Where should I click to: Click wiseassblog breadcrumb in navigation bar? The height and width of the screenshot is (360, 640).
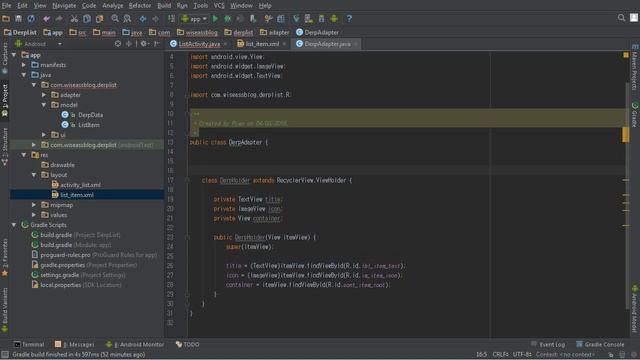click(x=197, y=32)
